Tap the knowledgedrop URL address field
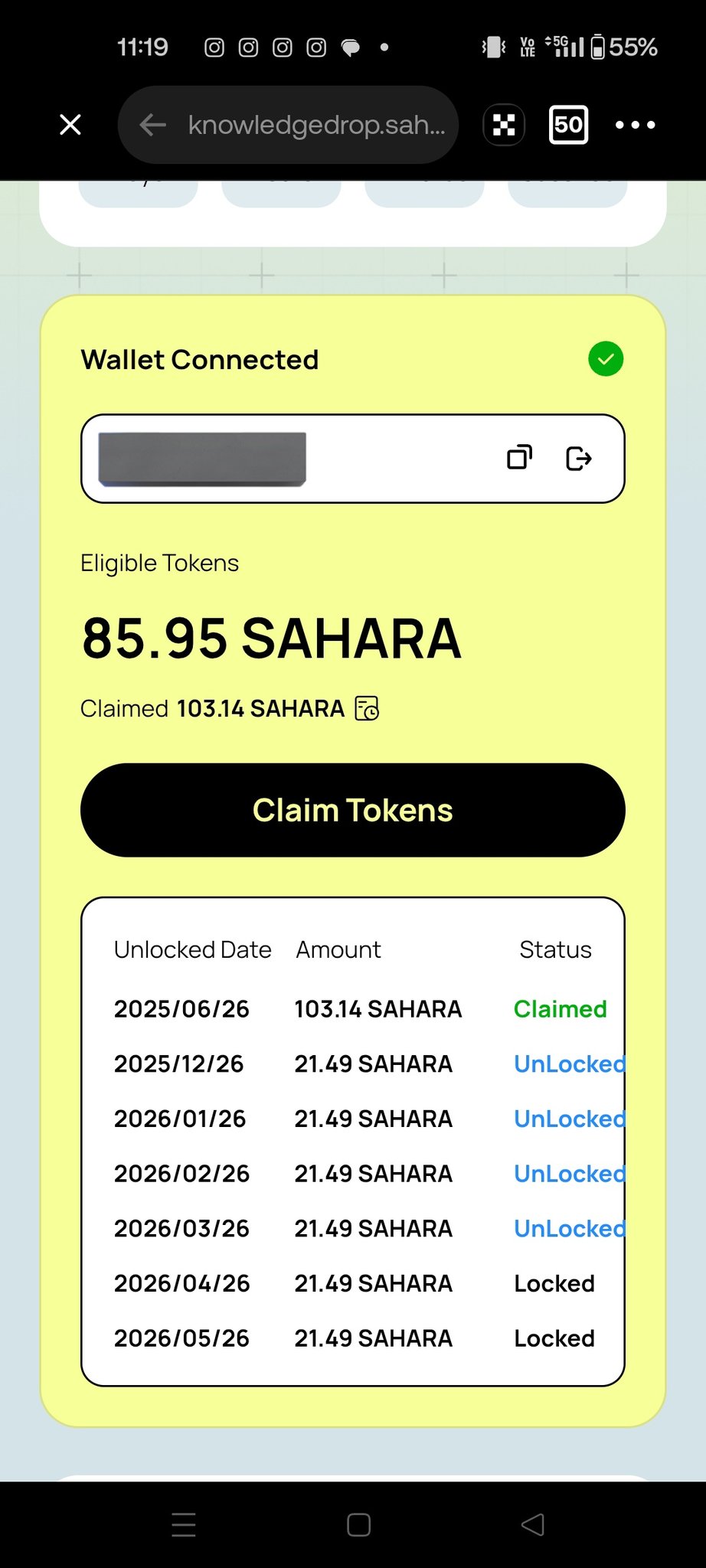This screenshot has height=1568, width=706. (x=315, y=125)
